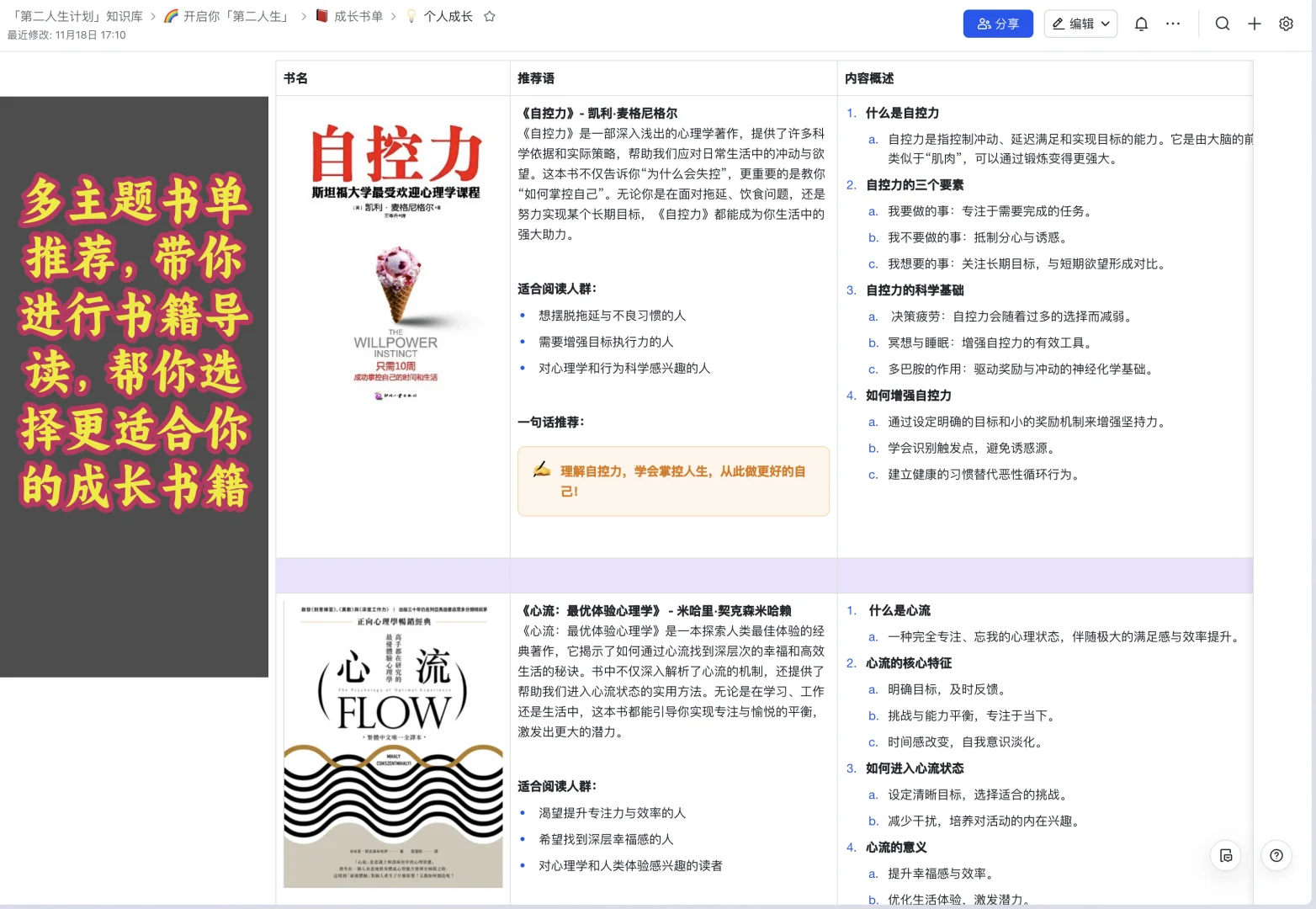The height and width of the screenshot is (909, 1316).
Task: Click the line 时间感改变，自我意识淡化
Action: [x=968, y=742]
